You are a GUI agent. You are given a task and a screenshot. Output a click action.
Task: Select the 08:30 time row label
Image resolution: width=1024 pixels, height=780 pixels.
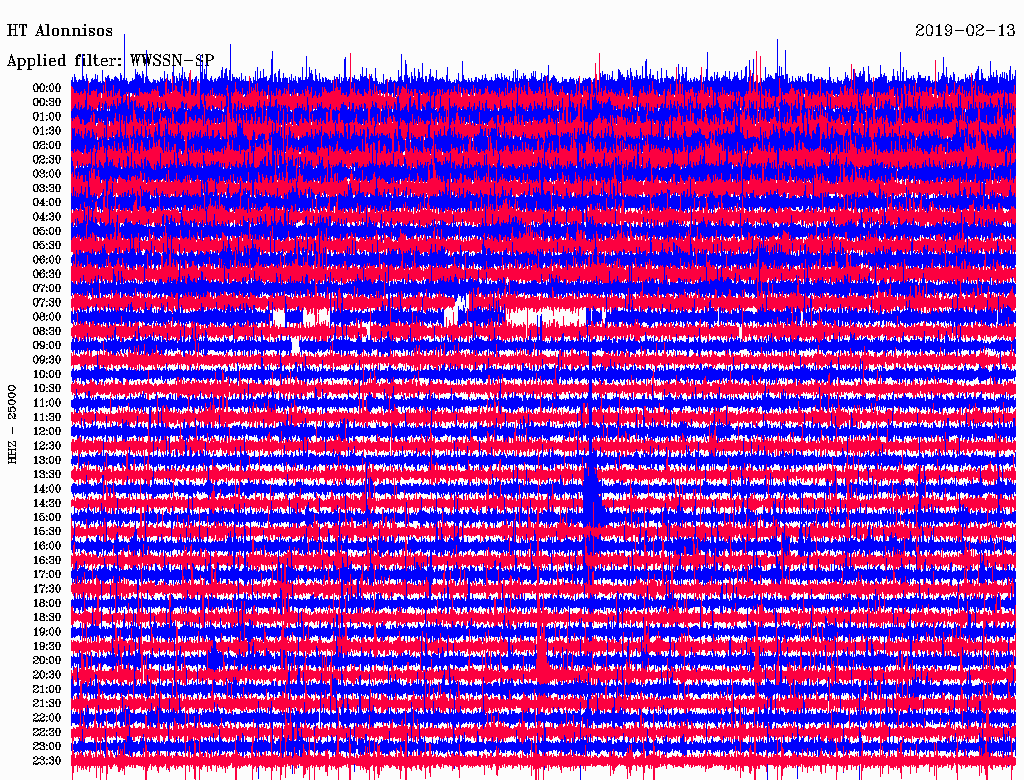(47, 331)
